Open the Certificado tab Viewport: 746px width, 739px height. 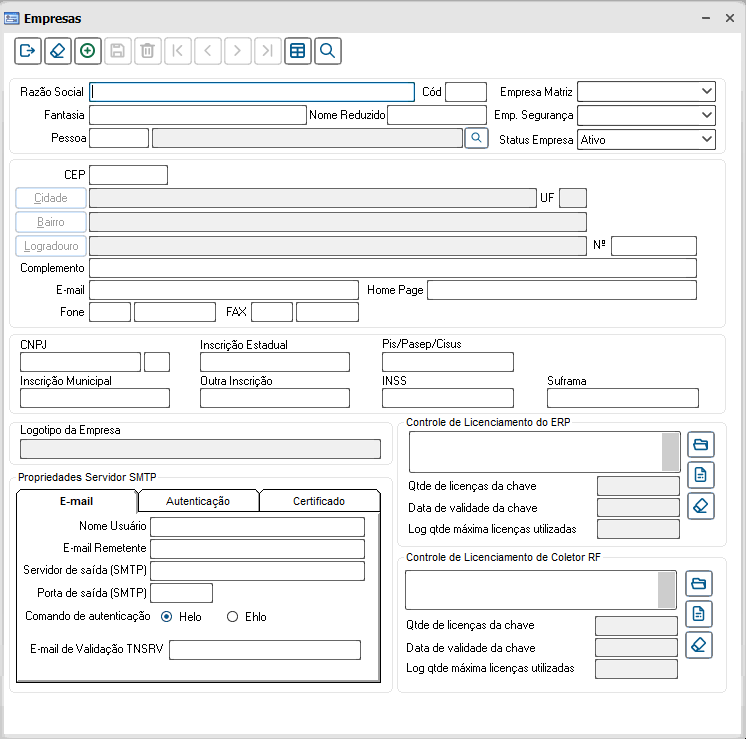(x=319, y=501)
